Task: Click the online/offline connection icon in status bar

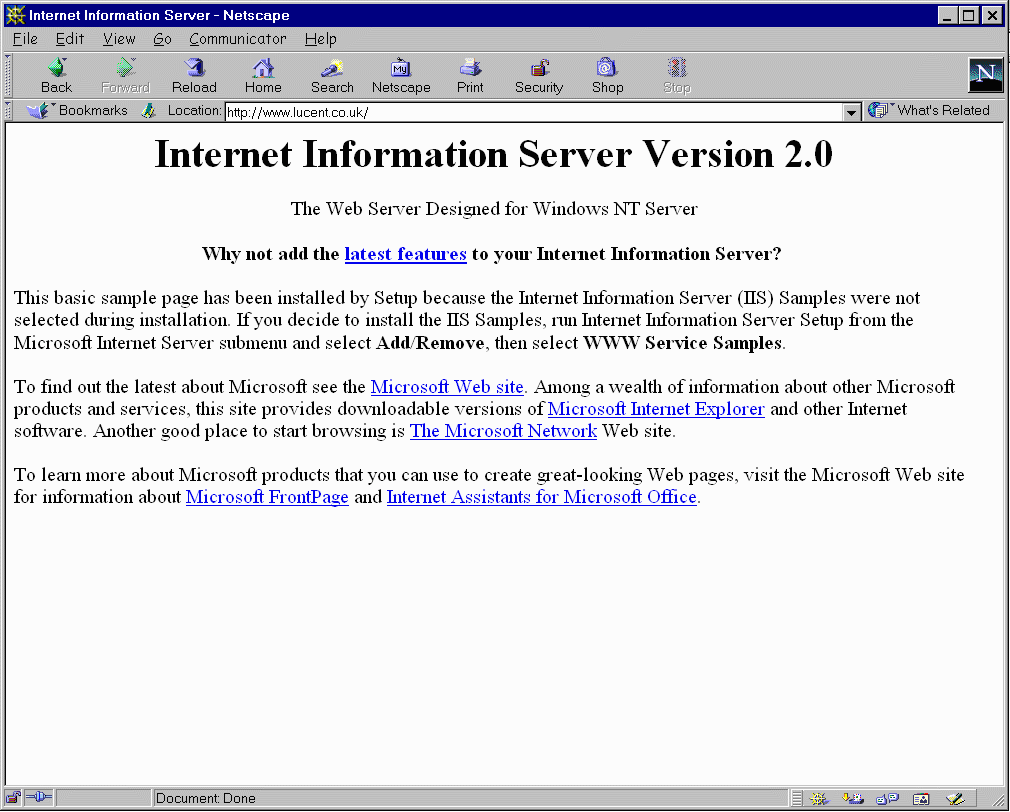Action: pyautogui.click(x=39, y=798)
